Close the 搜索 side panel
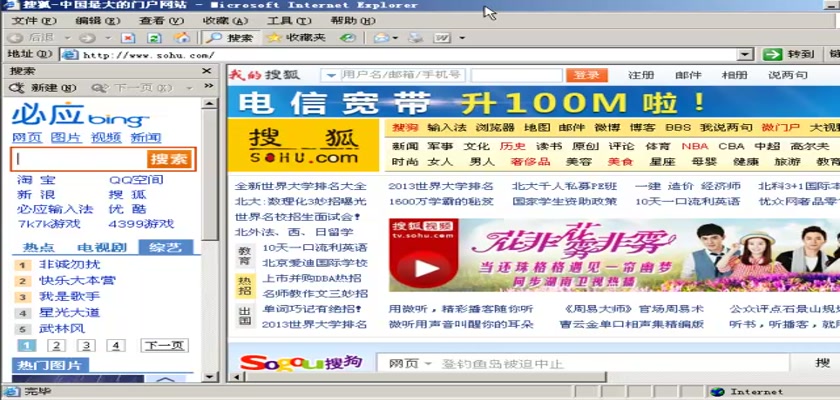 207,71
